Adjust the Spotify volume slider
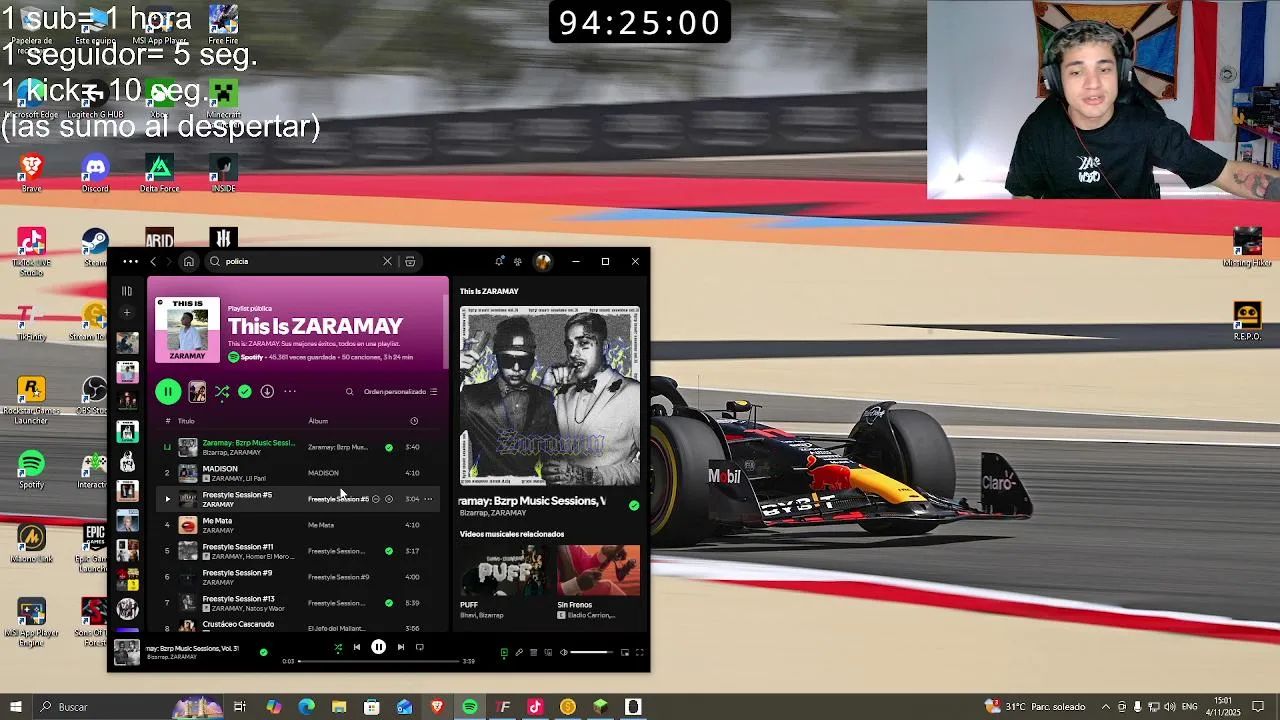1280x720 pixels. (592, 653)
